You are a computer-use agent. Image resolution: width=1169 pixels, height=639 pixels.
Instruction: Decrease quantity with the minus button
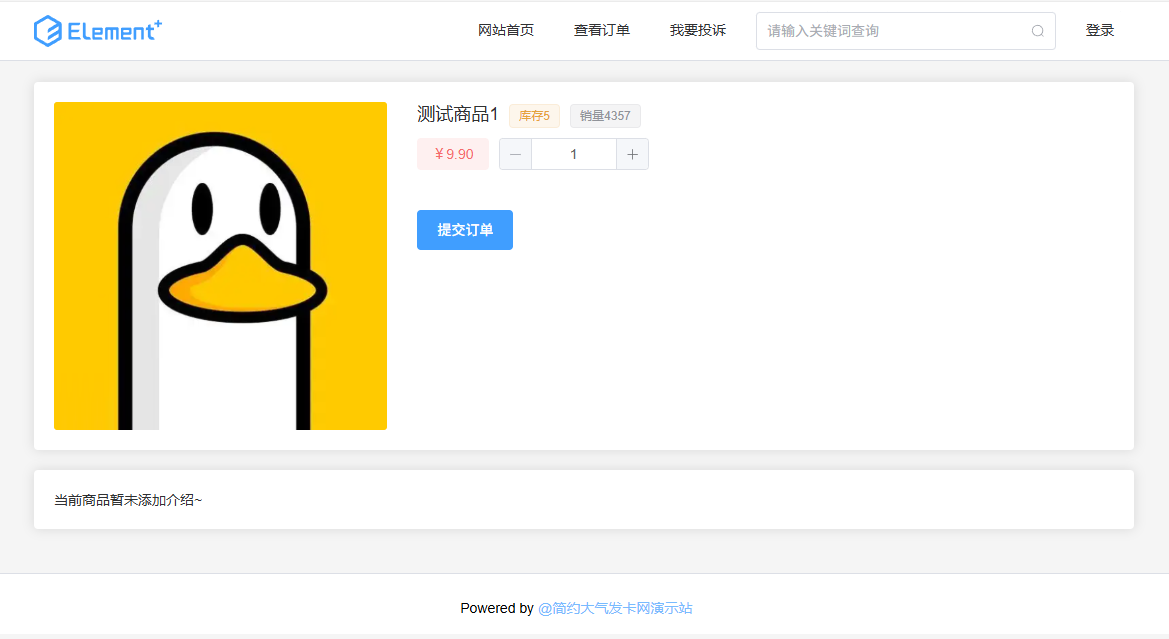pos(515,154)
